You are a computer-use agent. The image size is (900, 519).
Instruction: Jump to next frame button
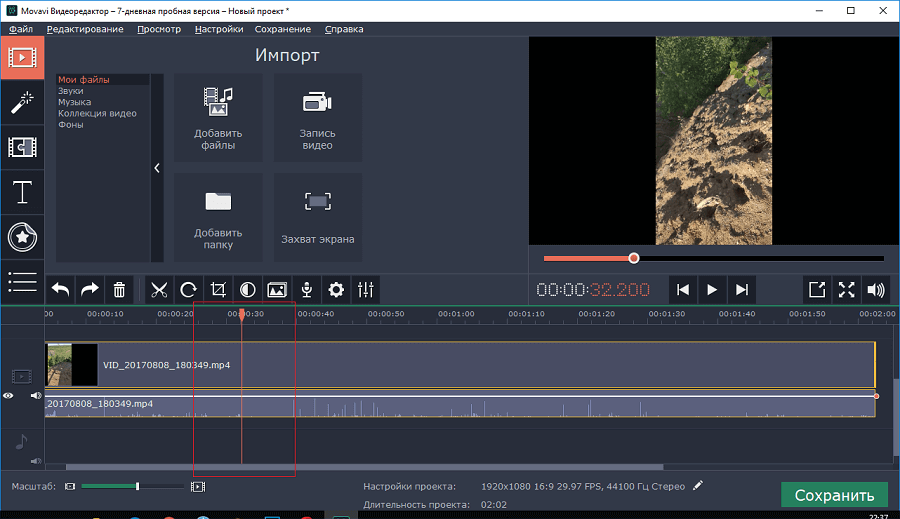[742, 290]
